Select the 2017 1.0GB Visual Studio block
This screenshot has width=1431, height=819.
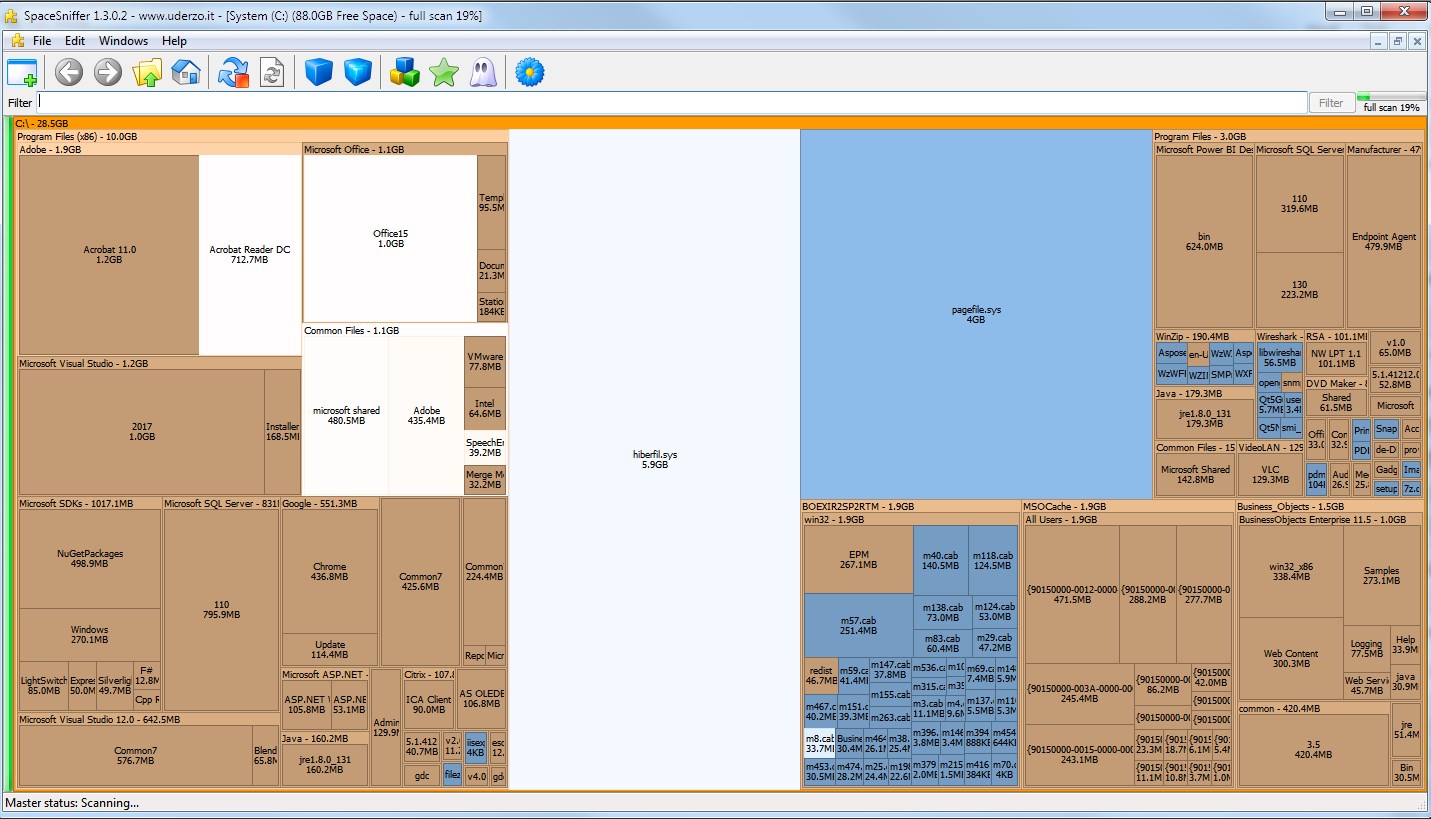pyautogui.click(x=142, y=432)
